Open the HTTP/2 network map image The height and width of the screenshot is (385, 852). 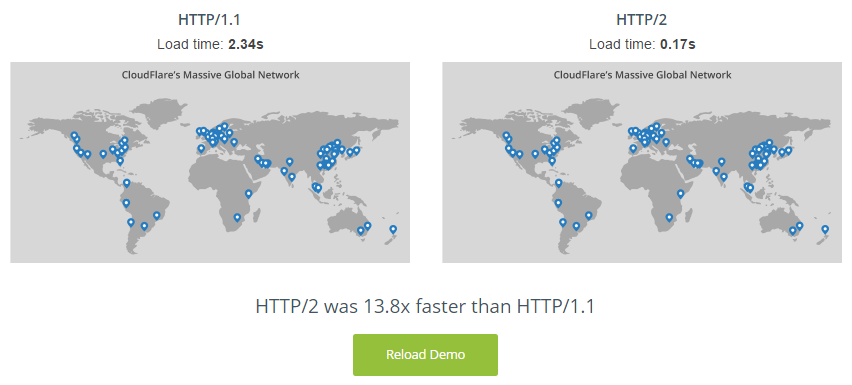click(642, 162)
